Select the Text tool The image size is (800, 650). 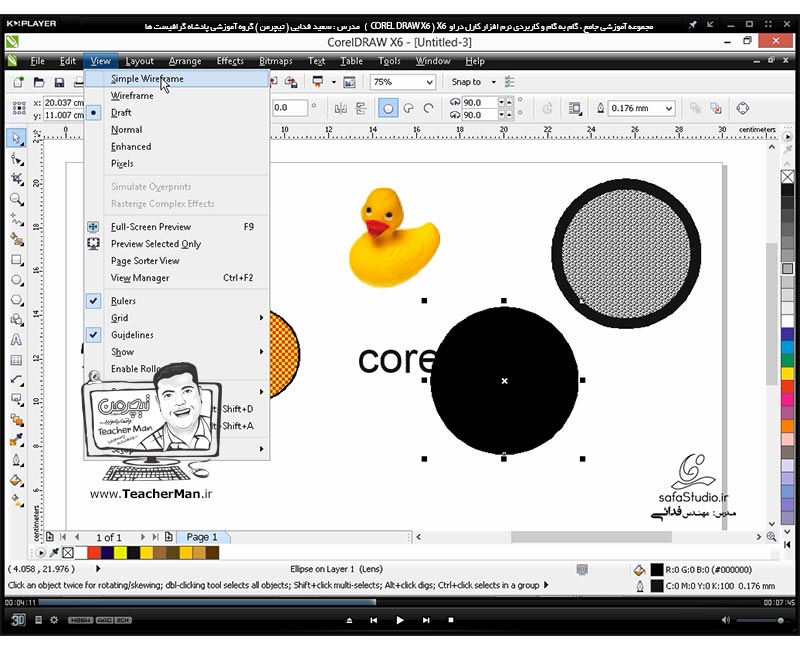click(x=16, y=340)
